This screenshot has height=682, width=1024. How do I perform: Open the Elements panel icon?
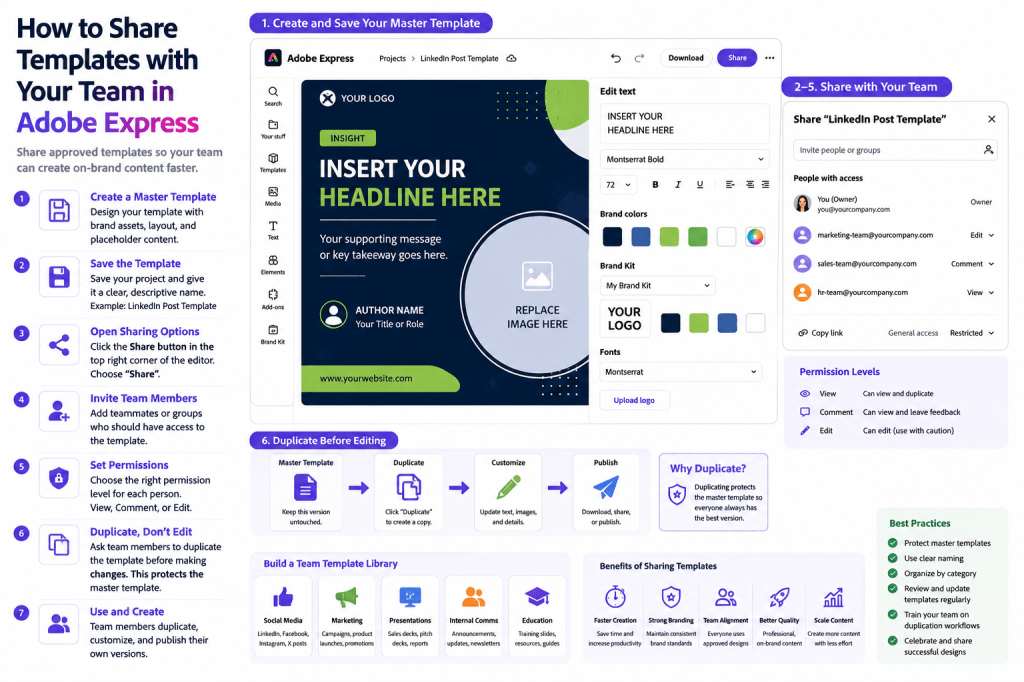(x=273, y=265)
